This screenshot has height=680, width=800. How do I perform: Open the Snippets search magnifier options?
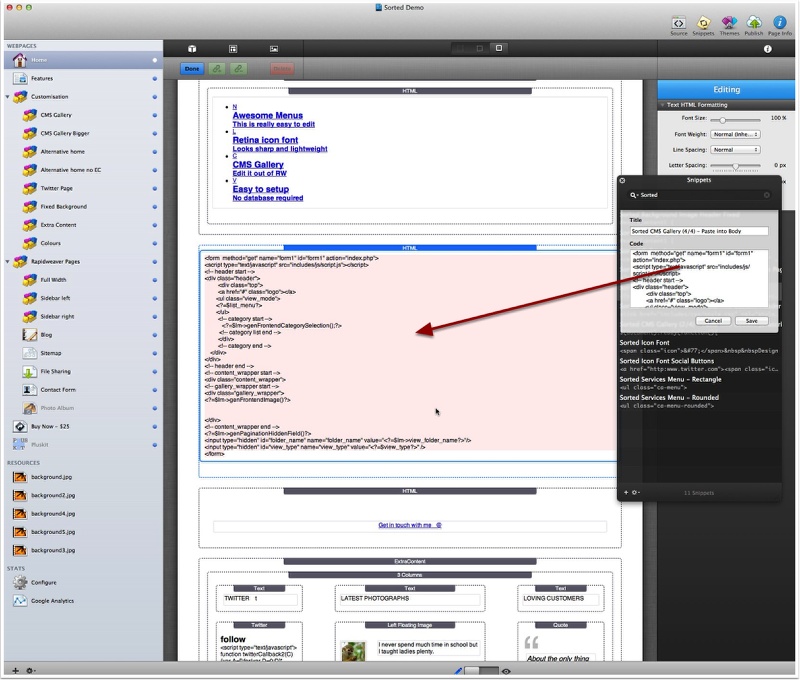pyautogui.click(x=634, y=195)
